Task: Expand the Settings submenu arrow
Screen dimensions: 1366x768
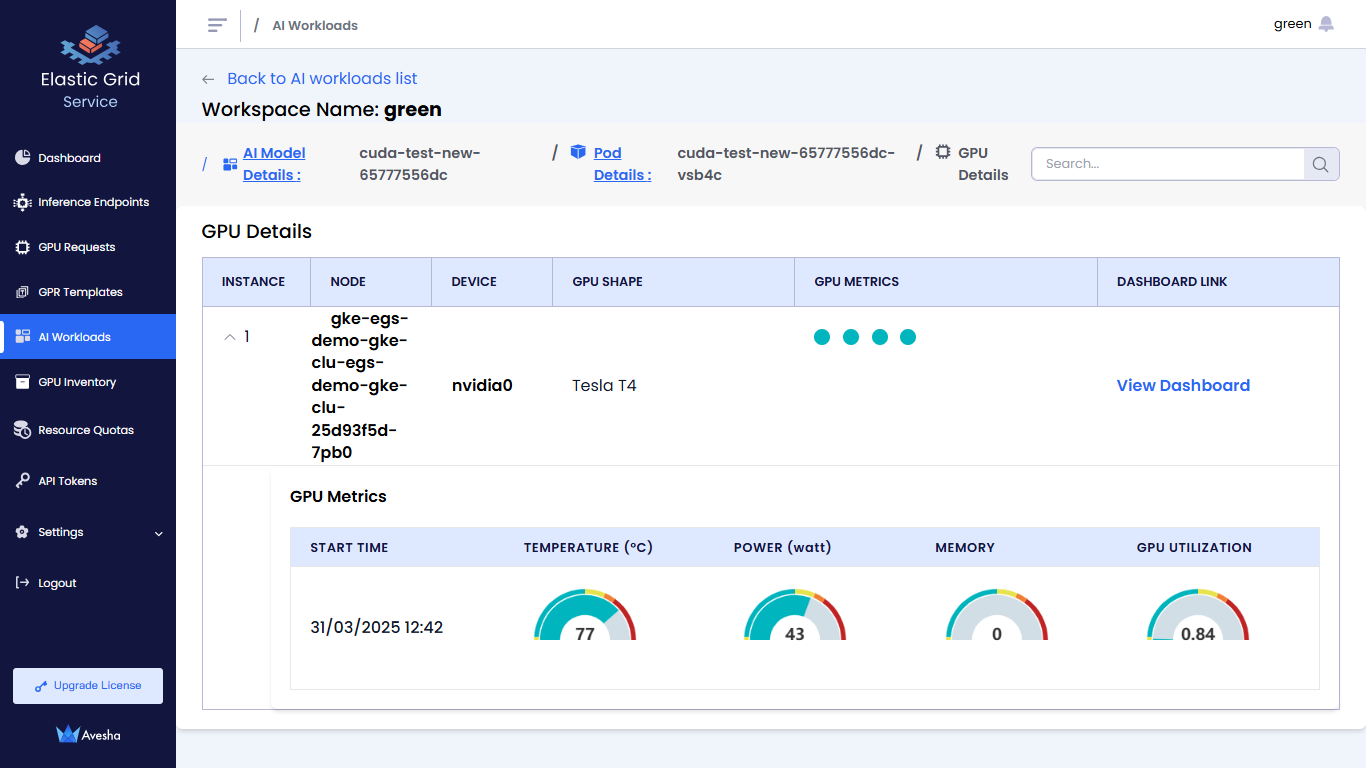Action: tap(159, 533)
